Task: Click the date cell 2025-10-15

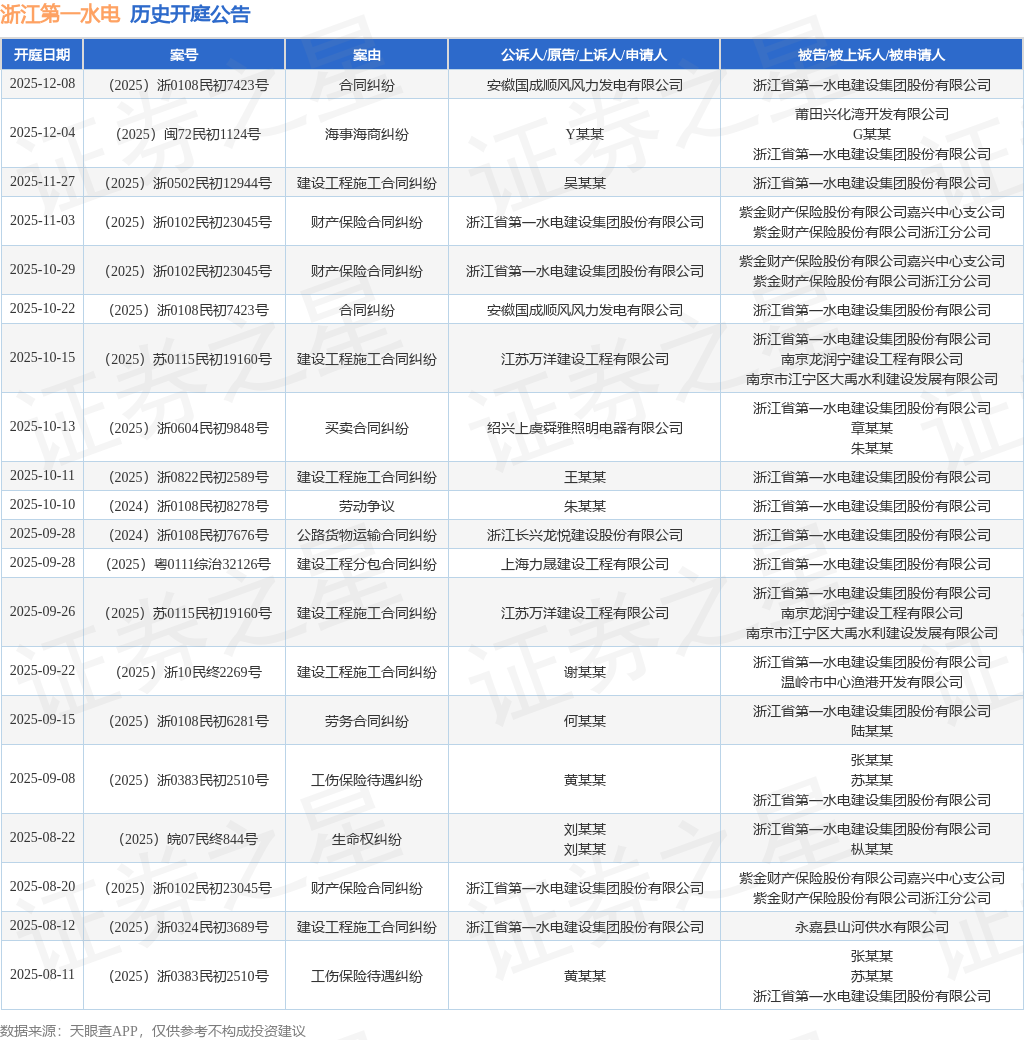Action: pos(42,358)
